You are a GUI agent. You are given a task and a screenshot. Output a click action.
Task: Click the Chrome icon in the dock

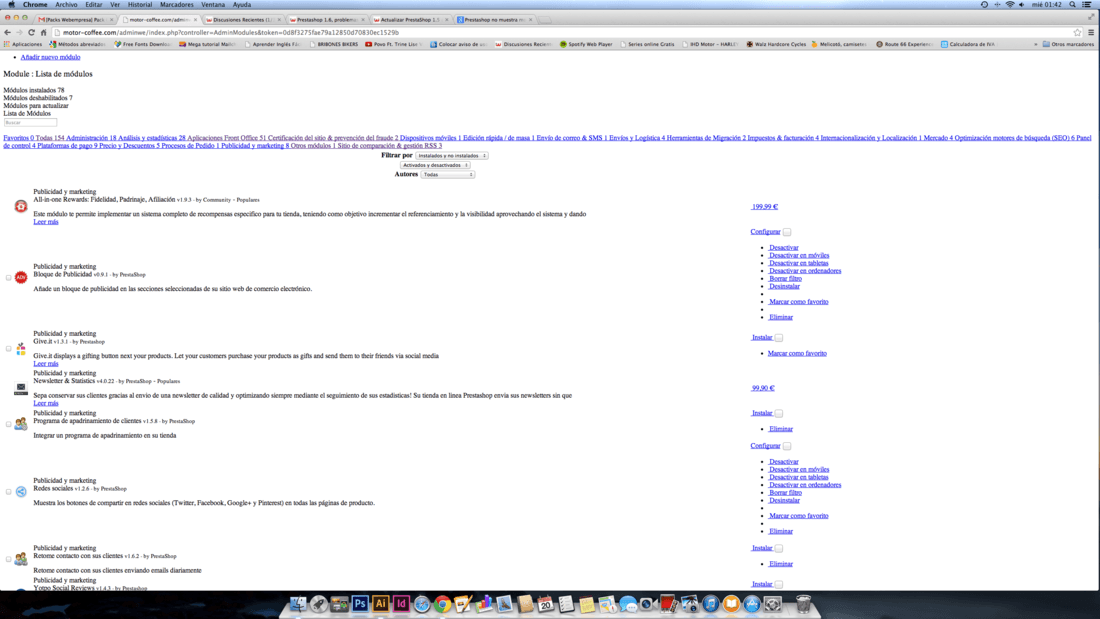pyautogui.click(x=443, y=604)
